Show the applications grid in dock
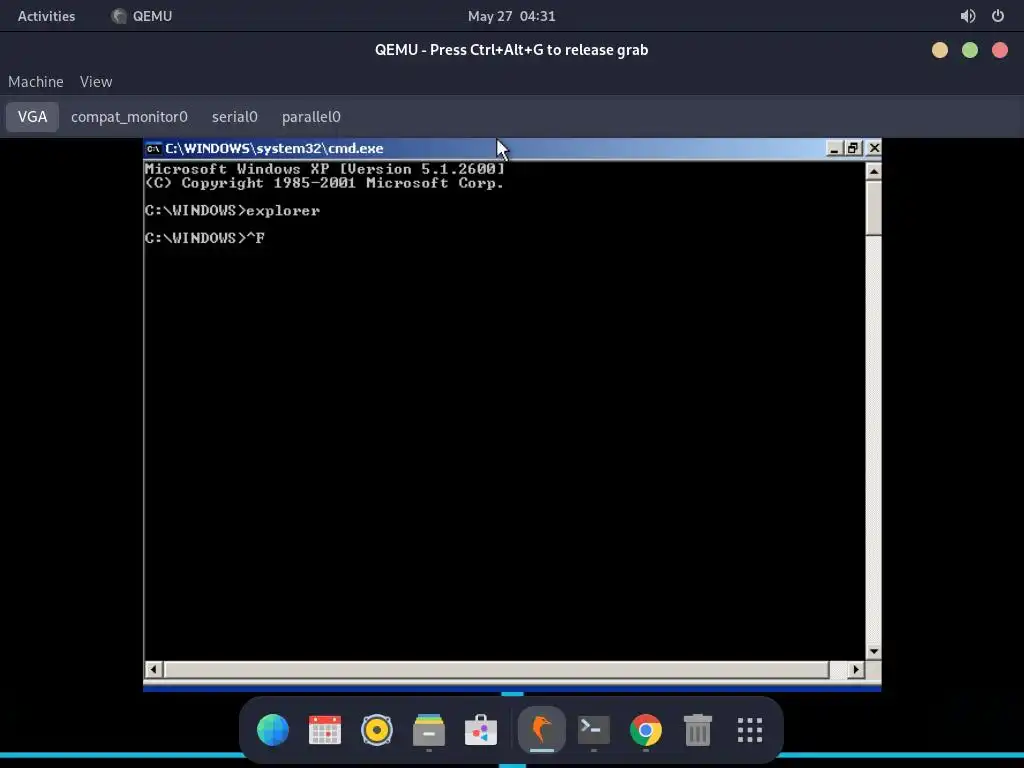The image size is (1024, 768). coord(750,729)
